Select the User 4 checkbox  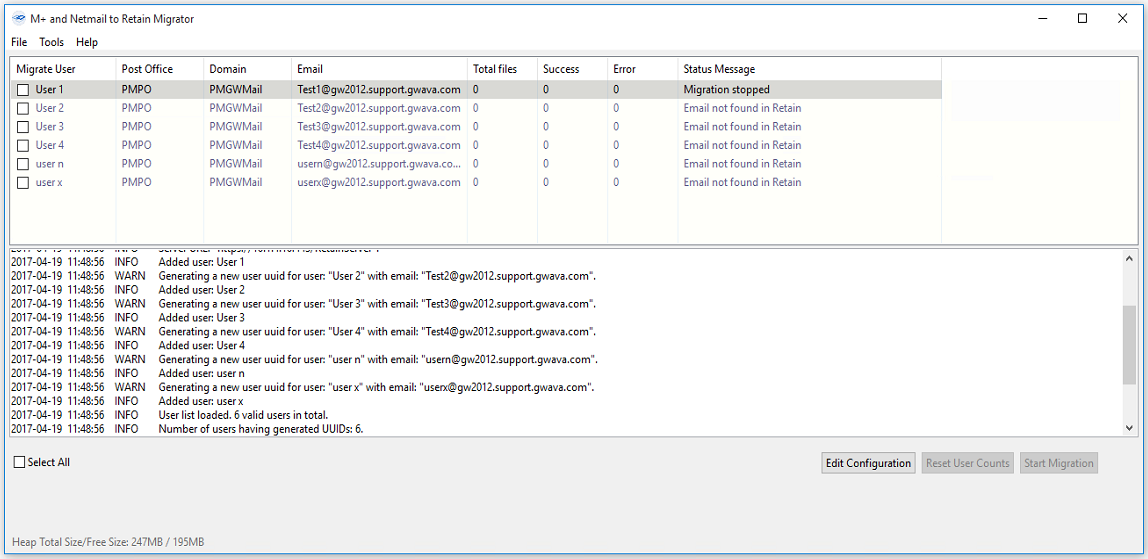coord(23,145)
